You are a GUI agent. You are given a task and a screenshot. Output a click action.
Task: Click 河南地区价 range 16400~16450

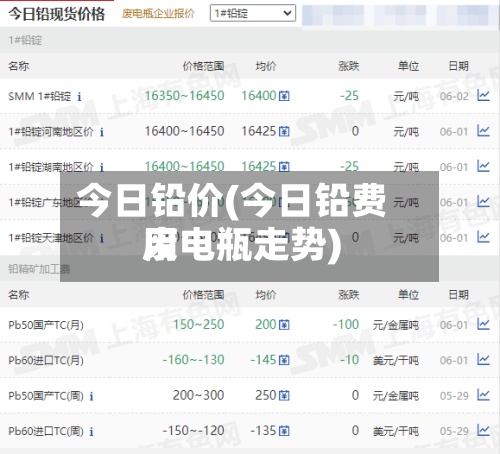[x=184, y=131]
